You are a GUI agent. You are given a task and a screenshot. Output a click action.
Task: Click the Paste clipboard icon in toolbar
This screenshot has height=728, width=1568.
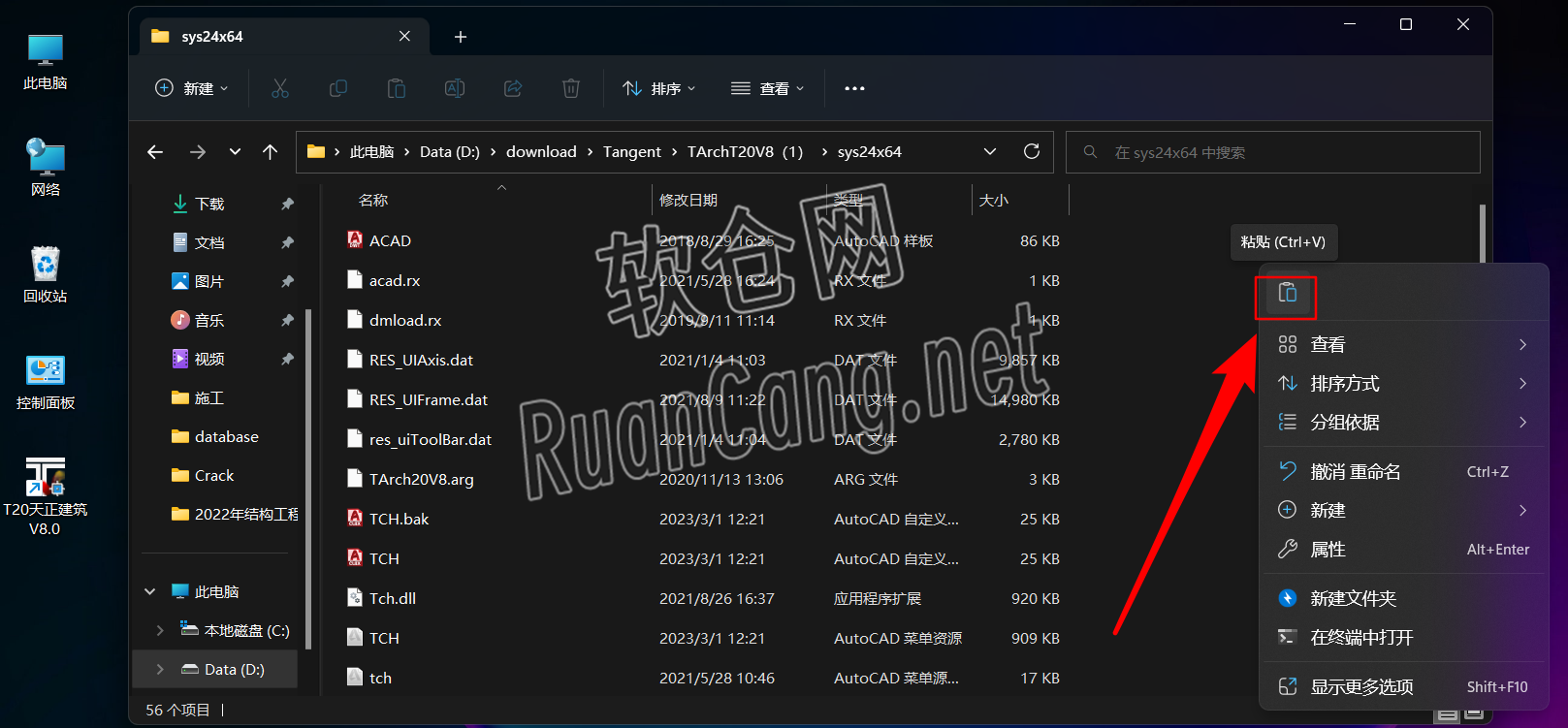click(x=397, y=88)
